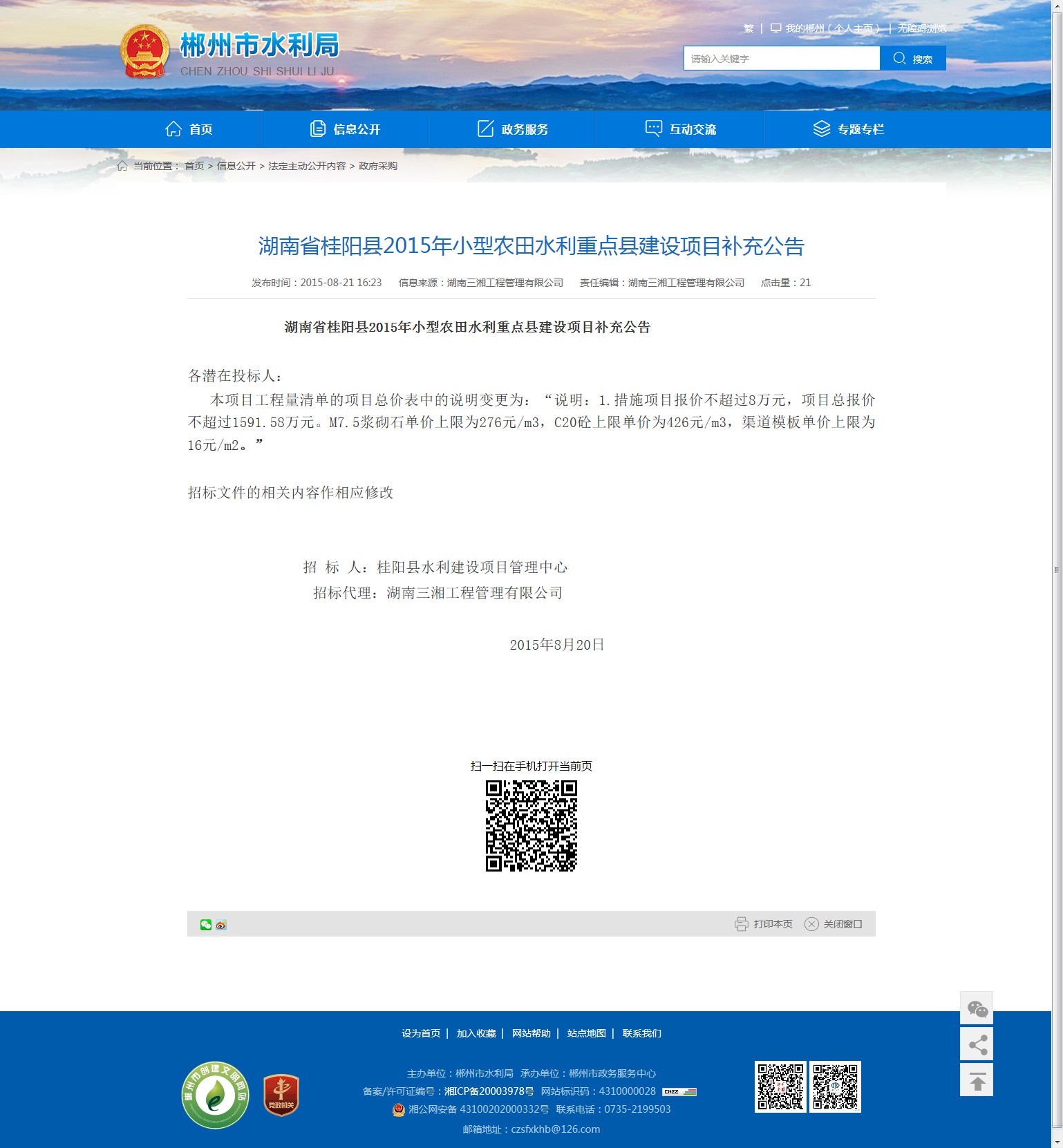Select 互动交流 in the navigation bar

681,129
